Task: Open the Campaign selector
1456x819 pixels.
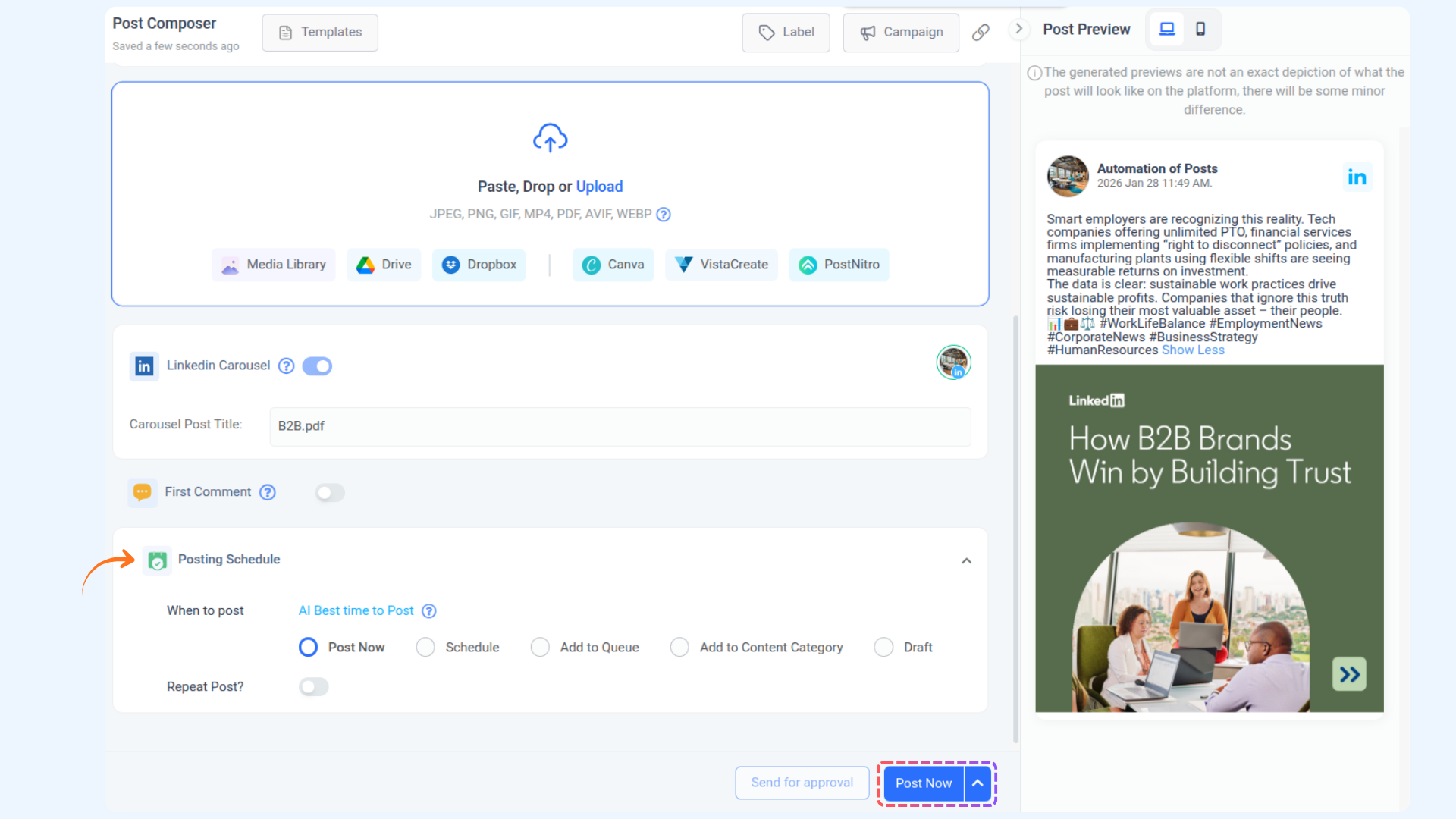Action: pos(901,33)
